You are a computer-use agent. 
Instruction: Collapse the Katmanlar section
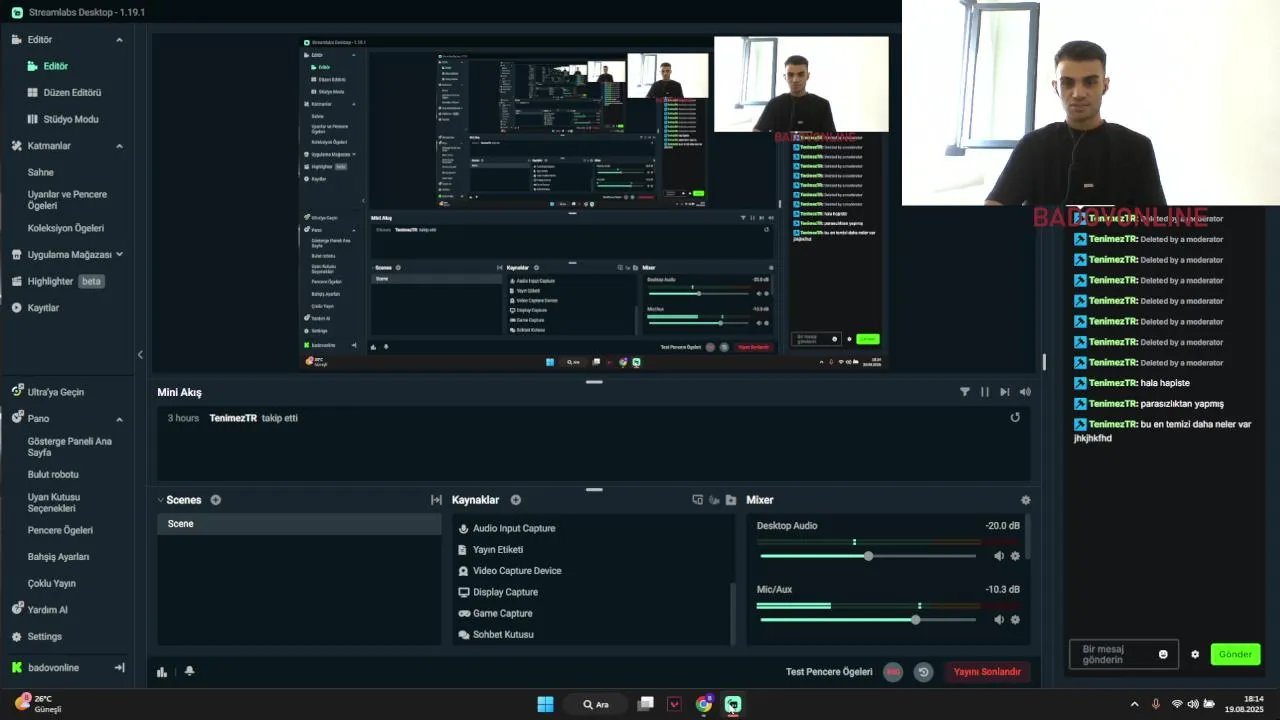119,146
